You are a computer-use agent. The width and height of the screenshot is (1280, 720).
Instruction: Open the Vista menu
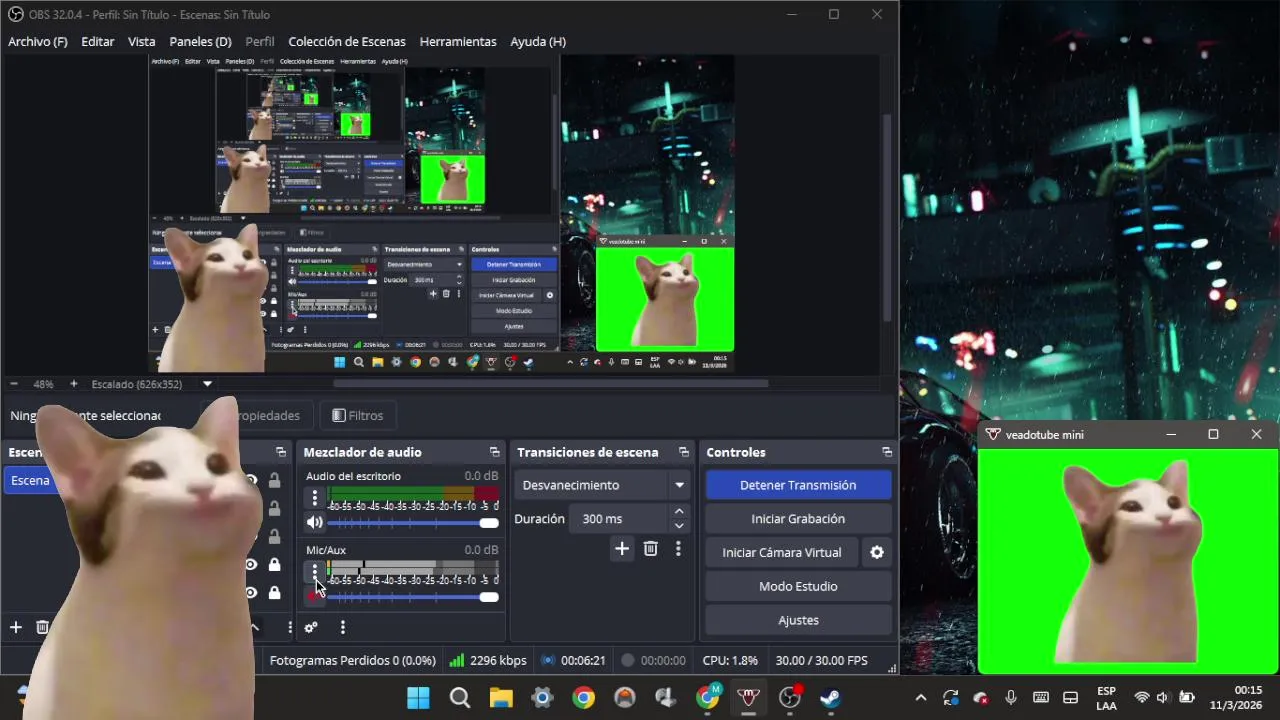141,41
